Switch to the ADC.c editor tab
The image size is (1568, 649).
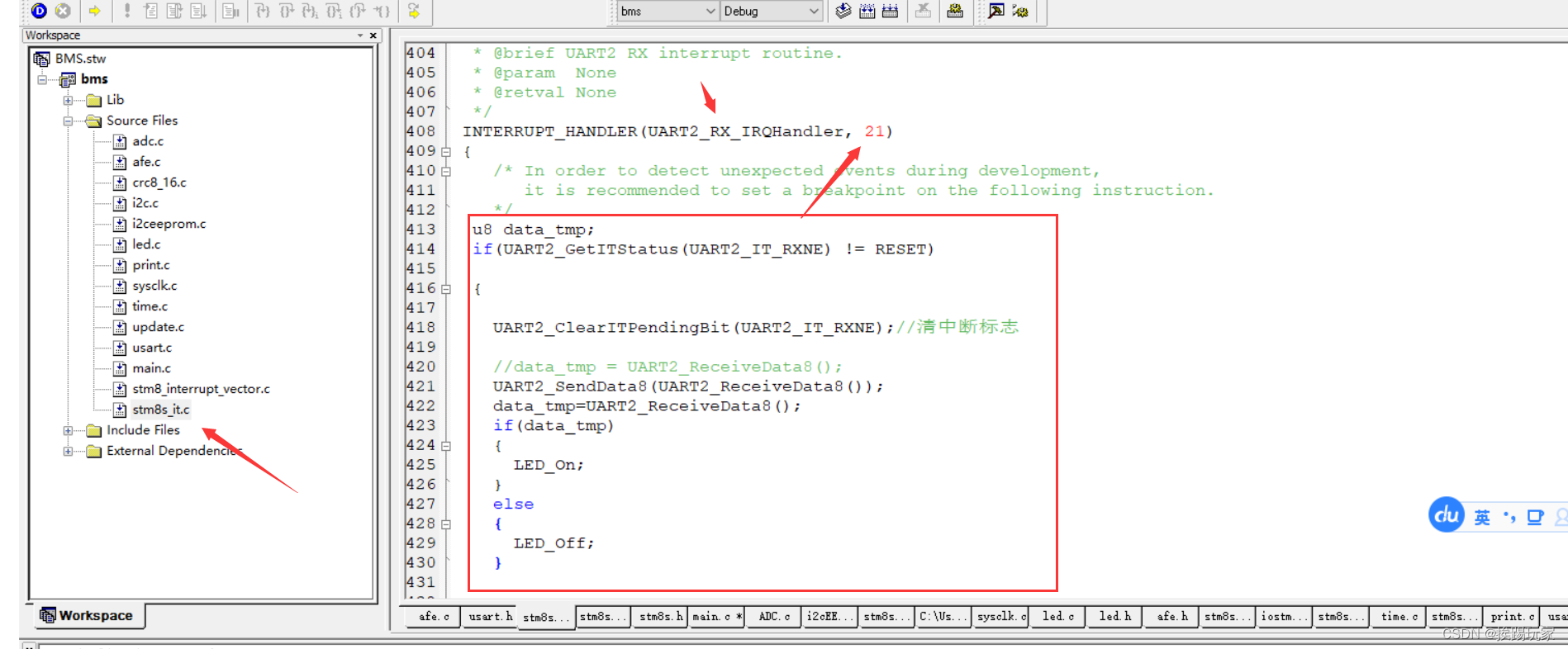(x=774, y=617)
